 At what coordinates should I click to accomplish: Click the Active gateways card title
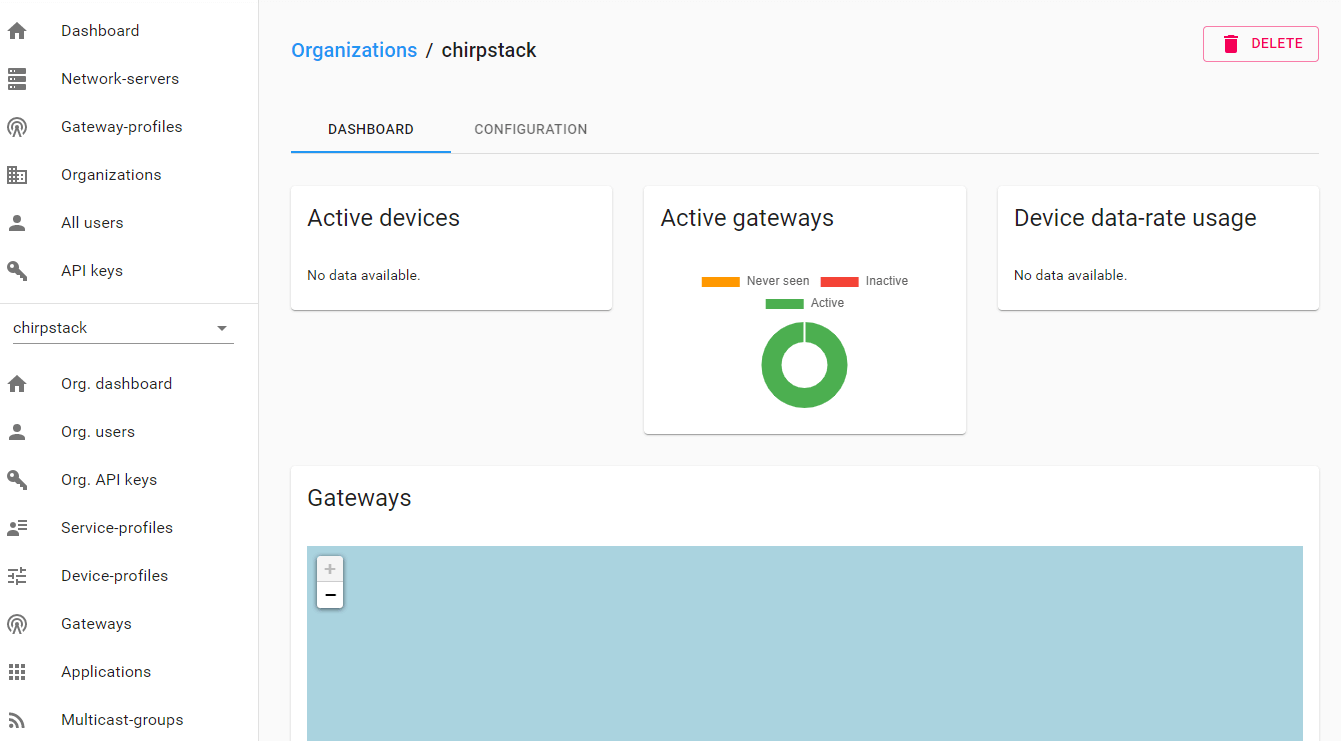(747, 218)
